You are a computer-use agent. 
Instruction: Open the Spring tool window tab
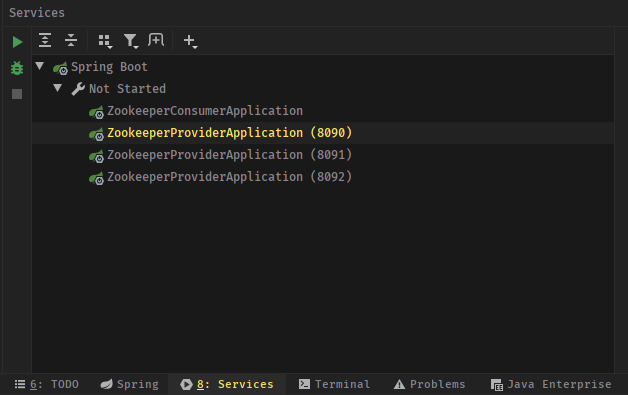click(129, 384)
